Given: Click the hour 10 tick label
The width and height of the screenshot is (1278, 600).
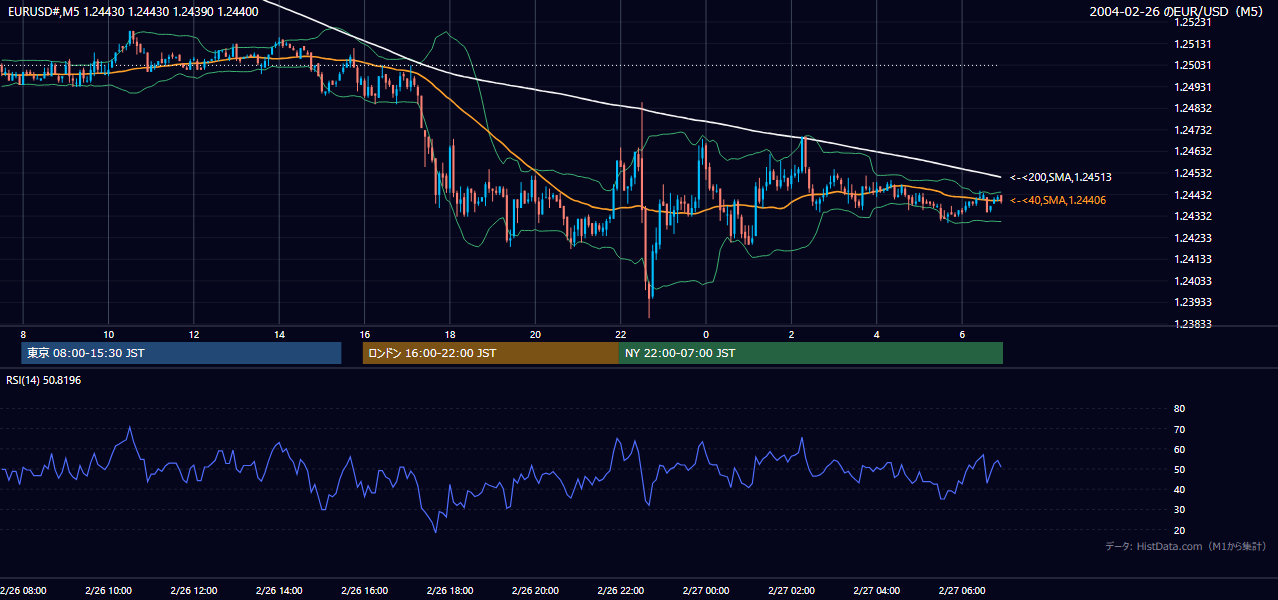Looking at the screenshot, I should pyautogui.click(x=108, y=334).
